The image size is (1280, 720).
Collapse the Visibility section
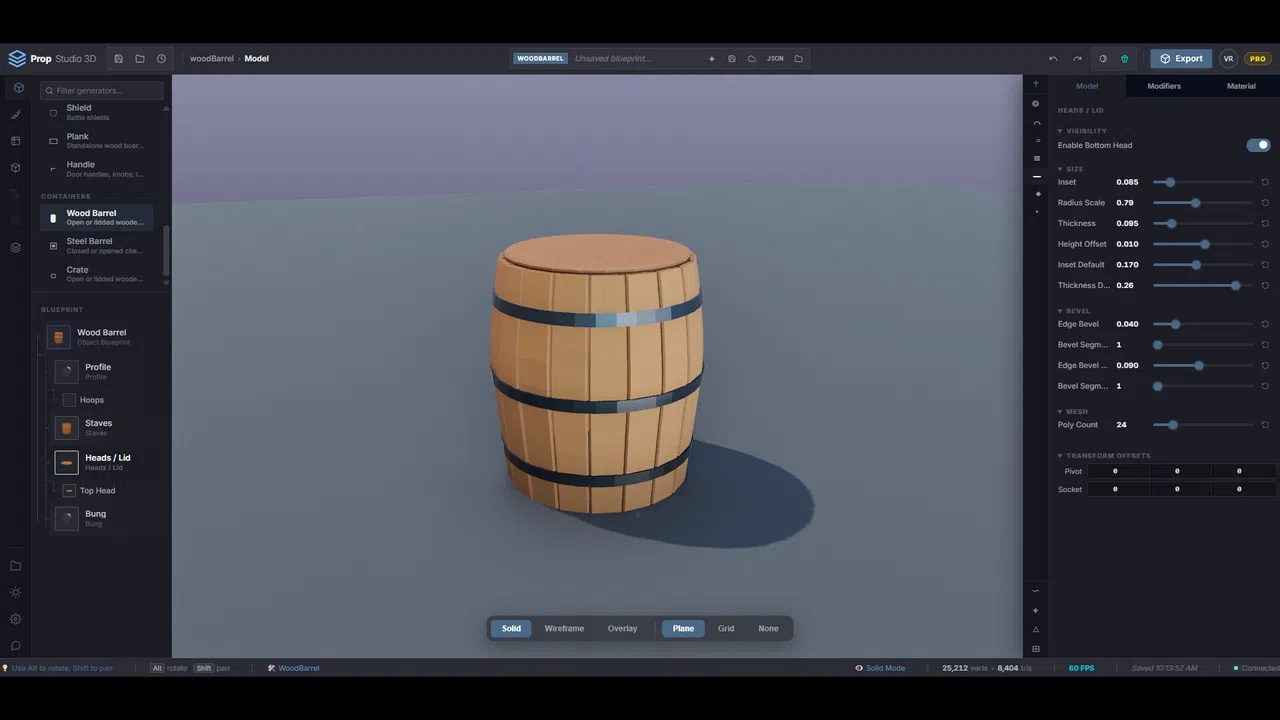click(x=1082, y=131)
